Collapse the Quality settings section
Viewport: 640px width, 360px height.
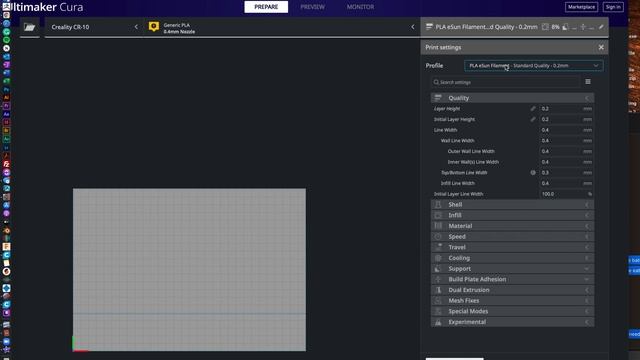pyautogui.click(x=587, y=98)
